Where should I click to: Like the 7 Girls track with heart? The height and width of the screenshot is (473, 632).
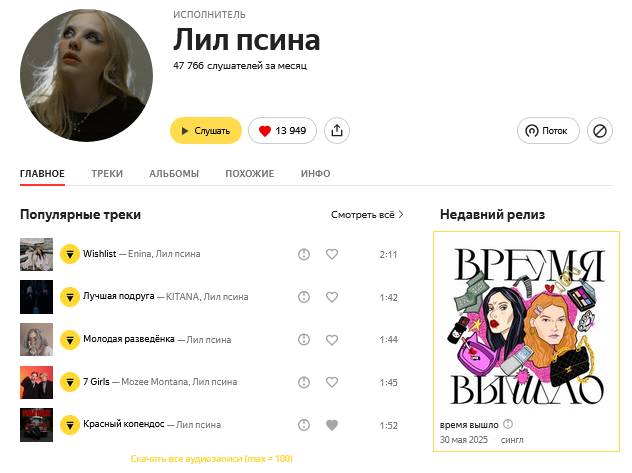[332, 382]
